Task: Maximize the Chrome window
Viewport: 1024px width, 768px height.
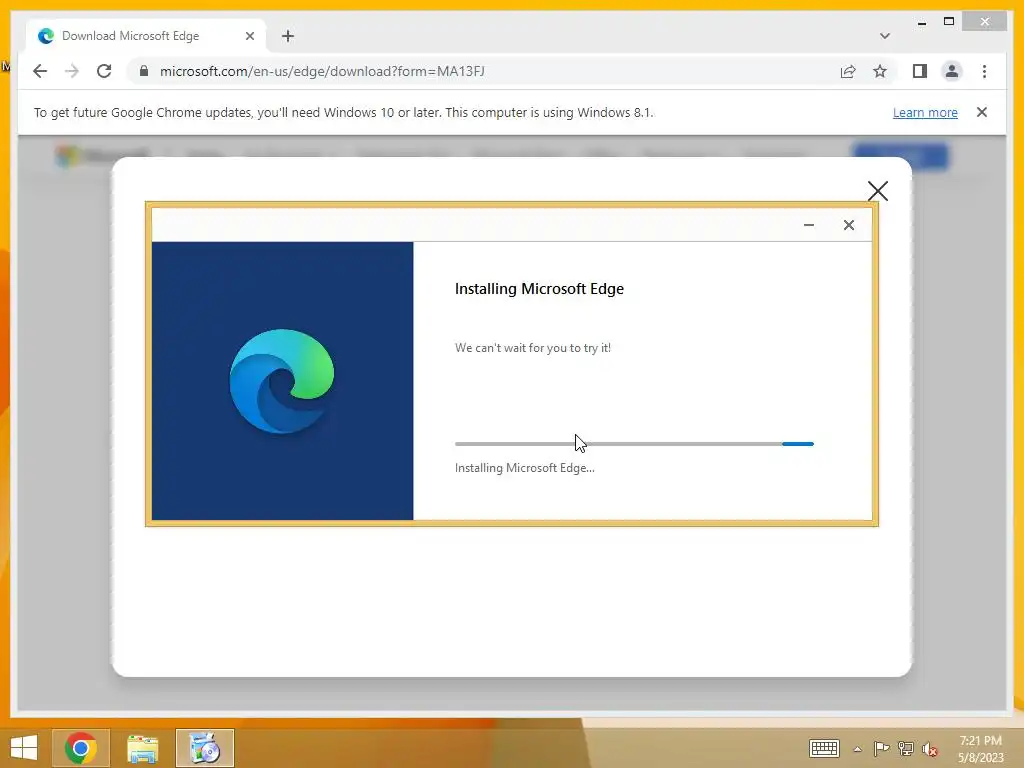Action: [949, 22]
